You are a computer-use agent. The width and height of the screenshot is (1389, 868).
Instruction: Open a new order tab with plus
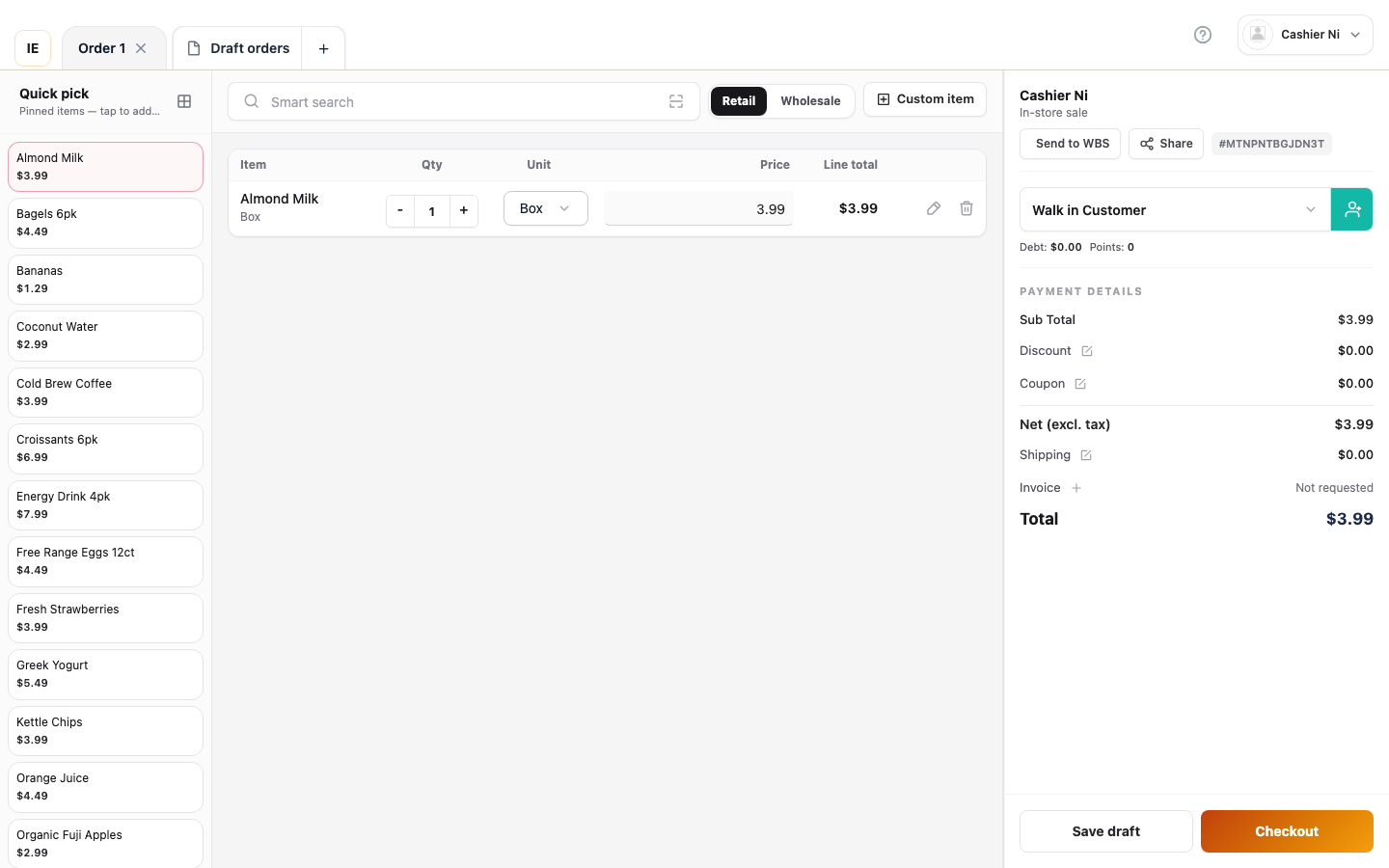click(x=324, y=48)
